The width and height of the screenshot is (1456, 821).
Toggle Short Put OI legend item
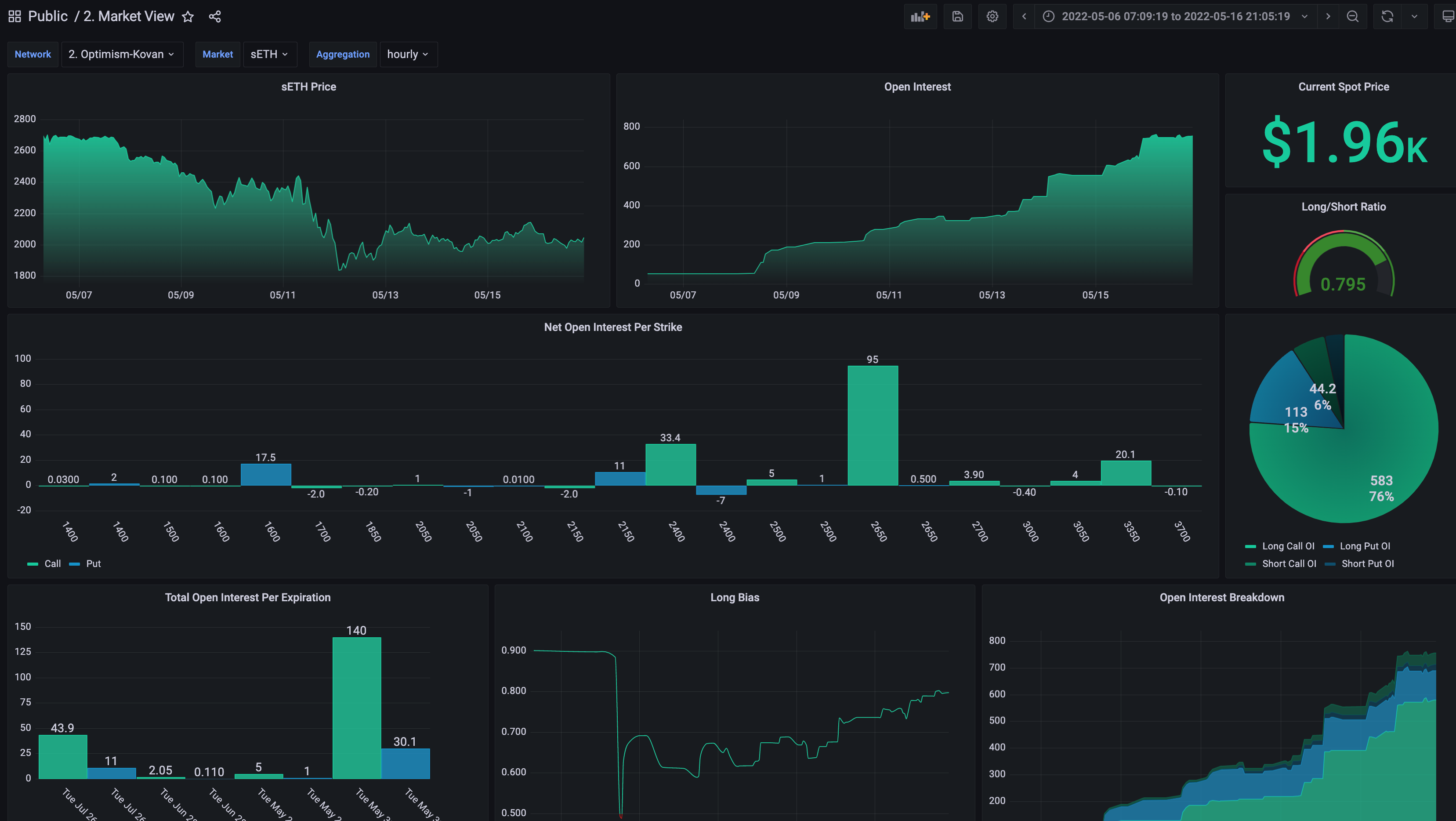[1367, 564]
